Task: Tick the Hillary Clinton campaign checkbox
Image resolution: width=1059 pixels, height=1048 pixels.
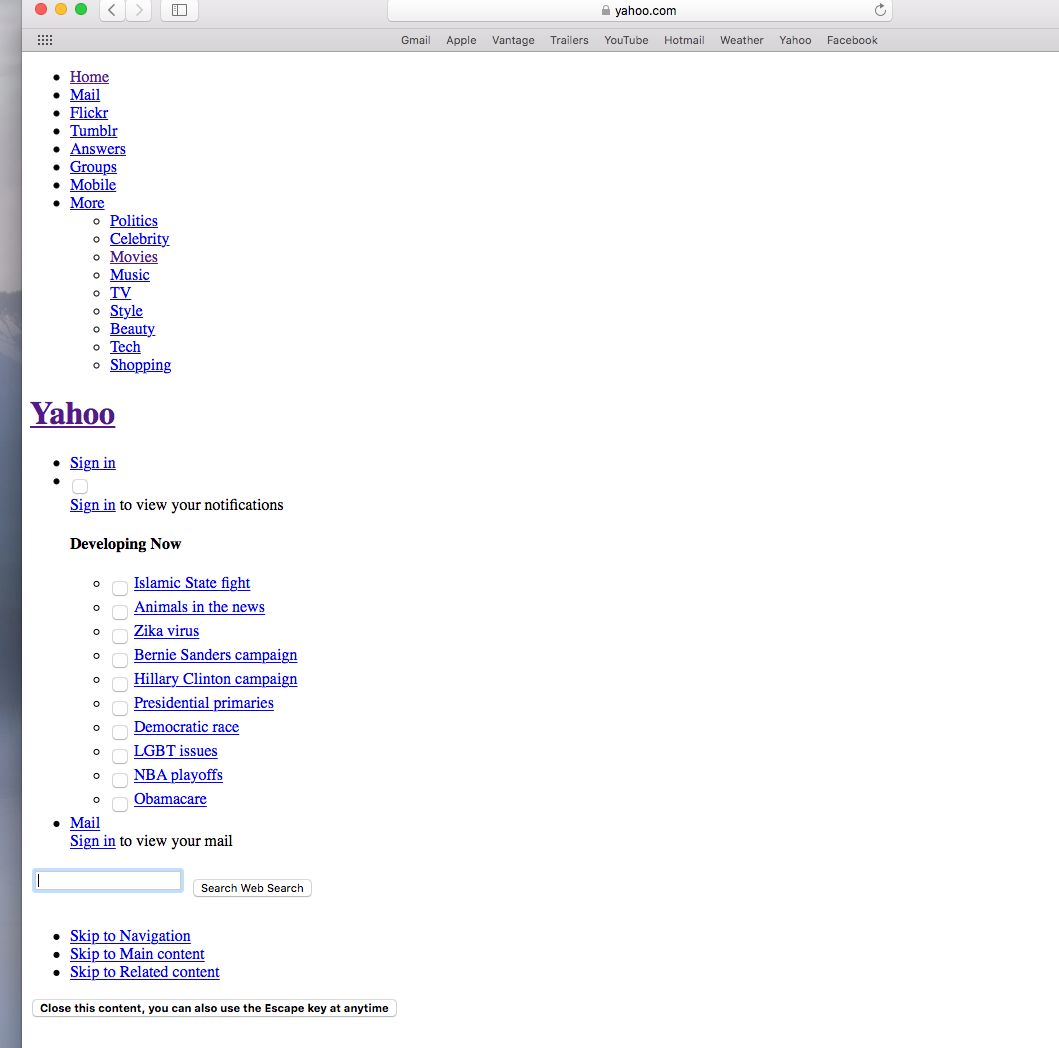Action: tap(120, 684)
